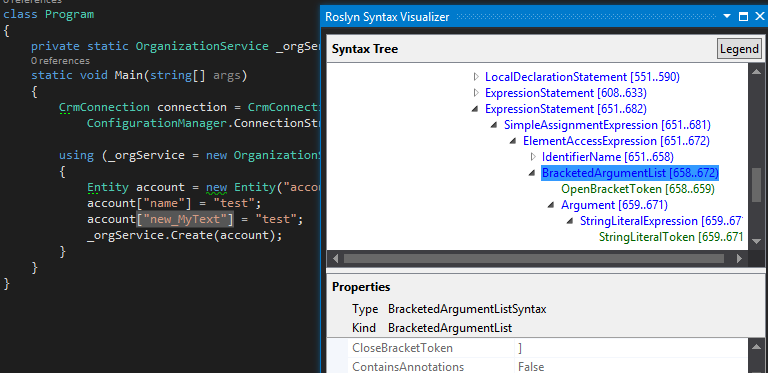Select ExpressionStatement [608..633] tree item
The image size is (768, 373).
coord(566,93)
